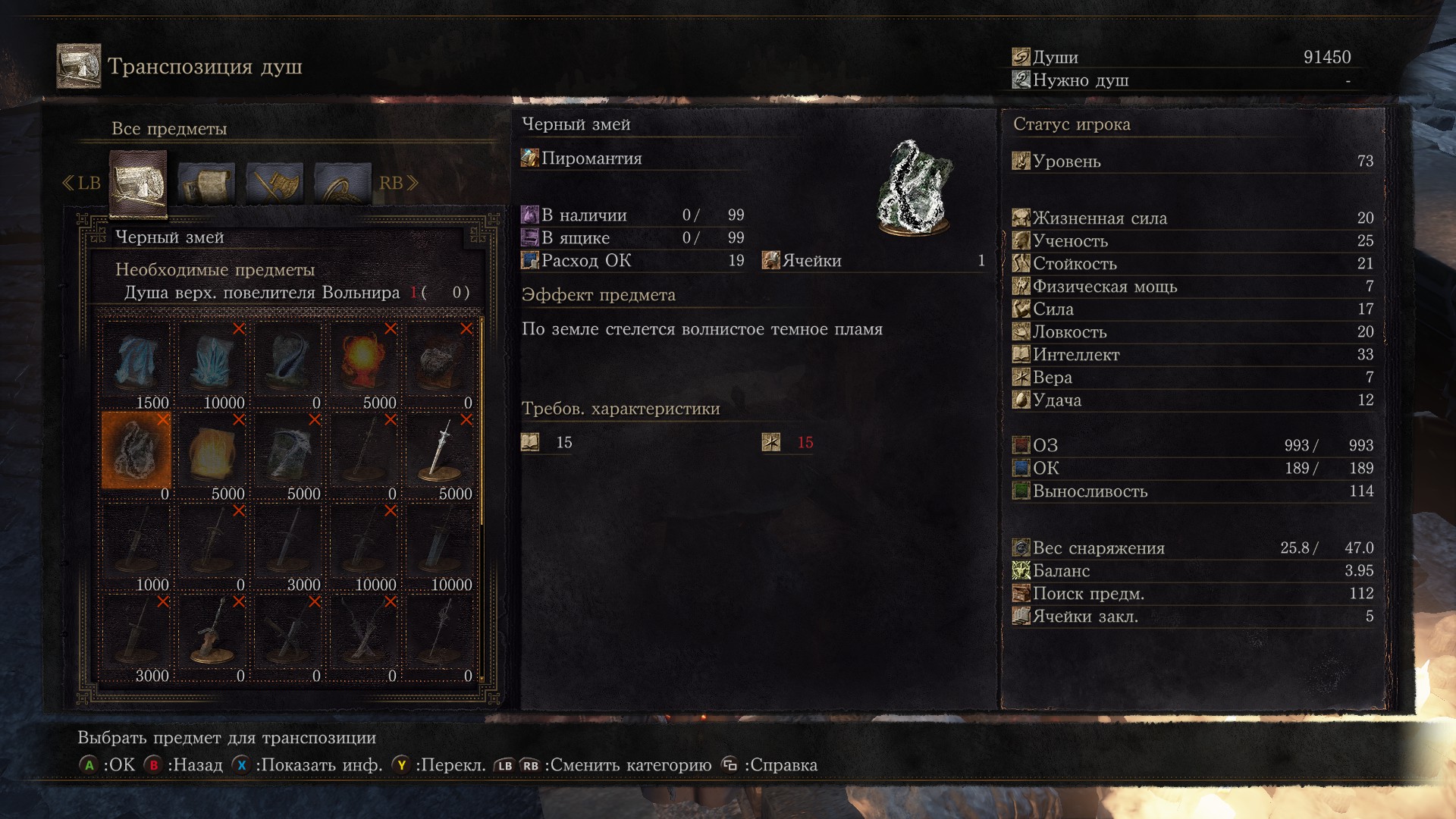1456x819 pixels.
Task: Click the A :ОК confirm button prompt
Action: pos(107,765)
